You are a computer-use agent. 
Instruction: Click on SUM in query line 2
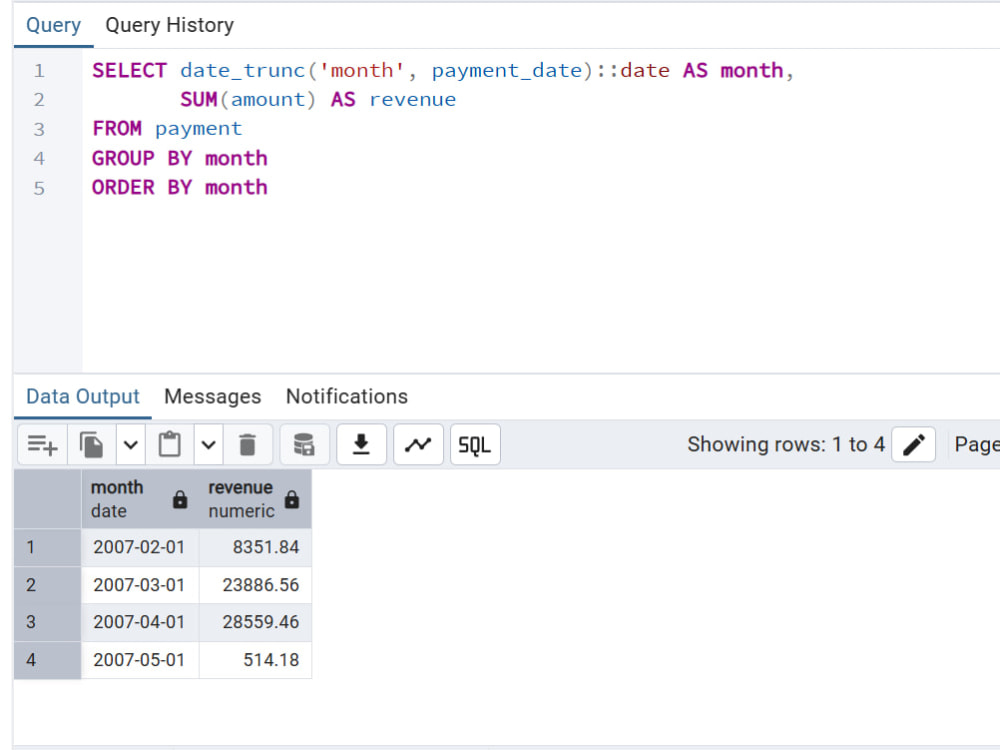tap(198, 99)
